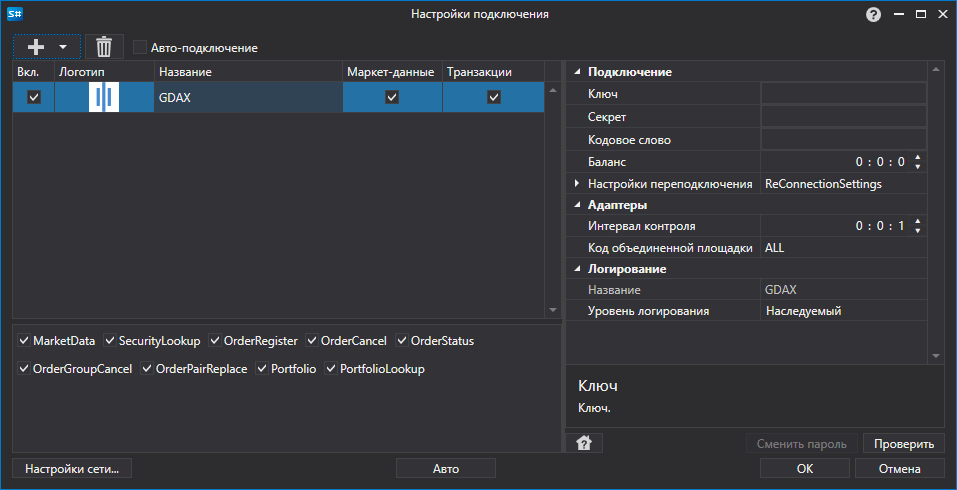Sort by the Название column header
This screenshot has height=490, width=957.
[248, 72]
